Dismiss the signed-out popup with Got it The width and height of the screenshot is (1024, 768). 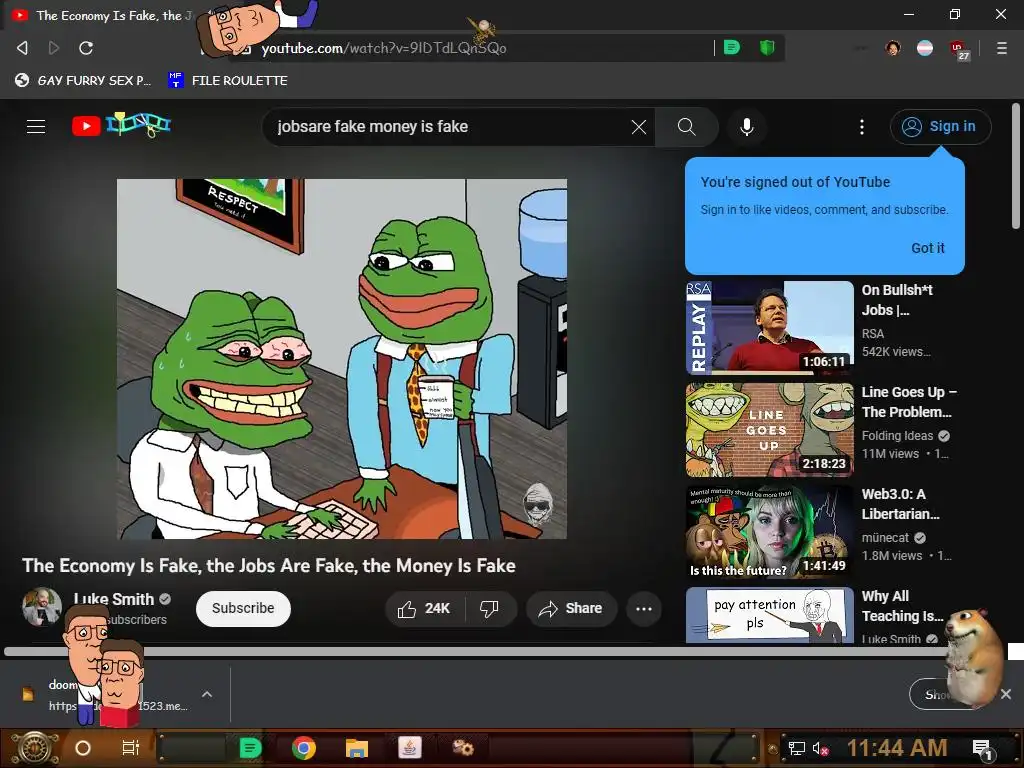click(927, 248)
